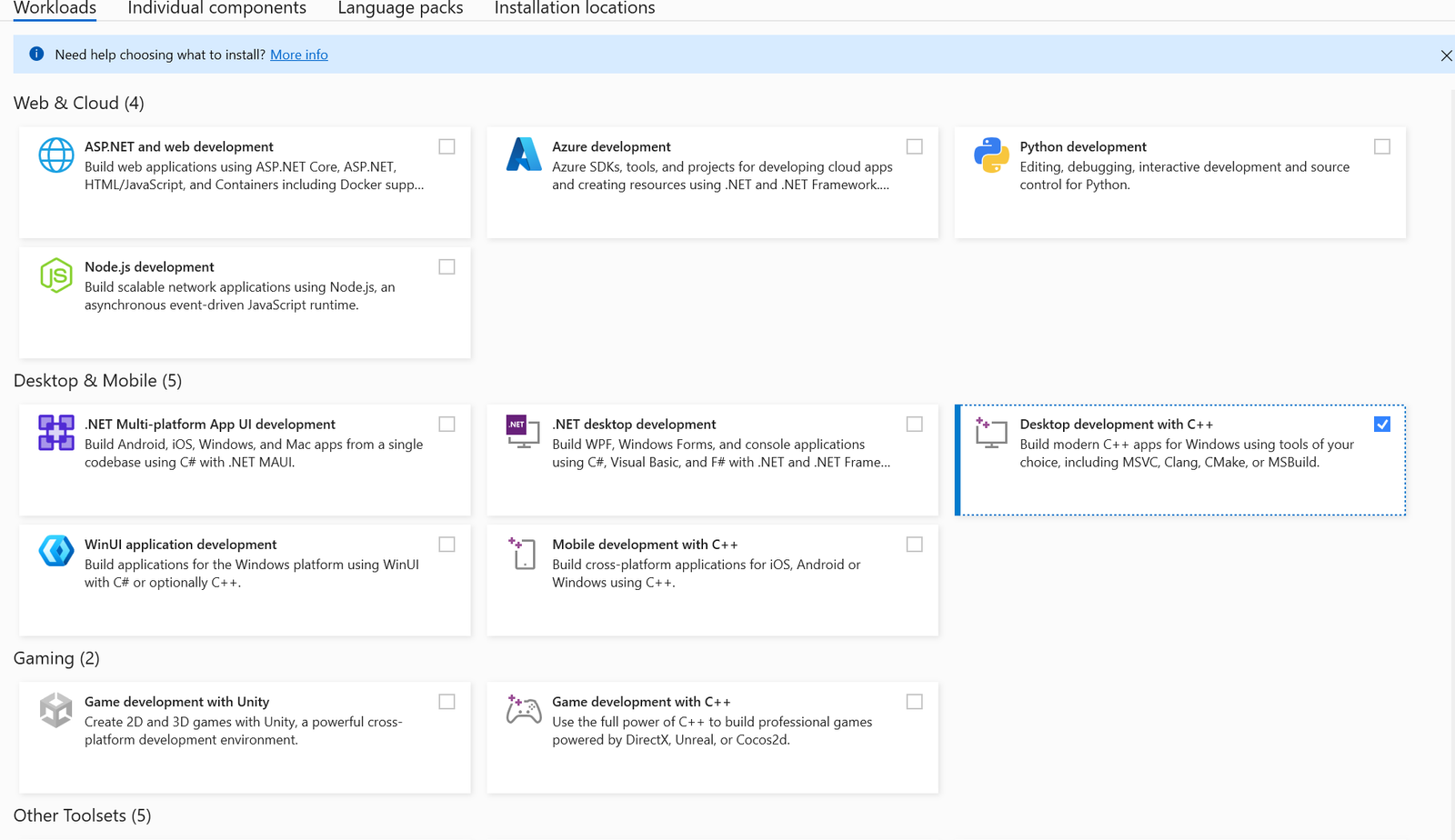This screenshot has height=840, width=1455.
Task: Enable ASP.NET and web development workload
Action: 447,146
